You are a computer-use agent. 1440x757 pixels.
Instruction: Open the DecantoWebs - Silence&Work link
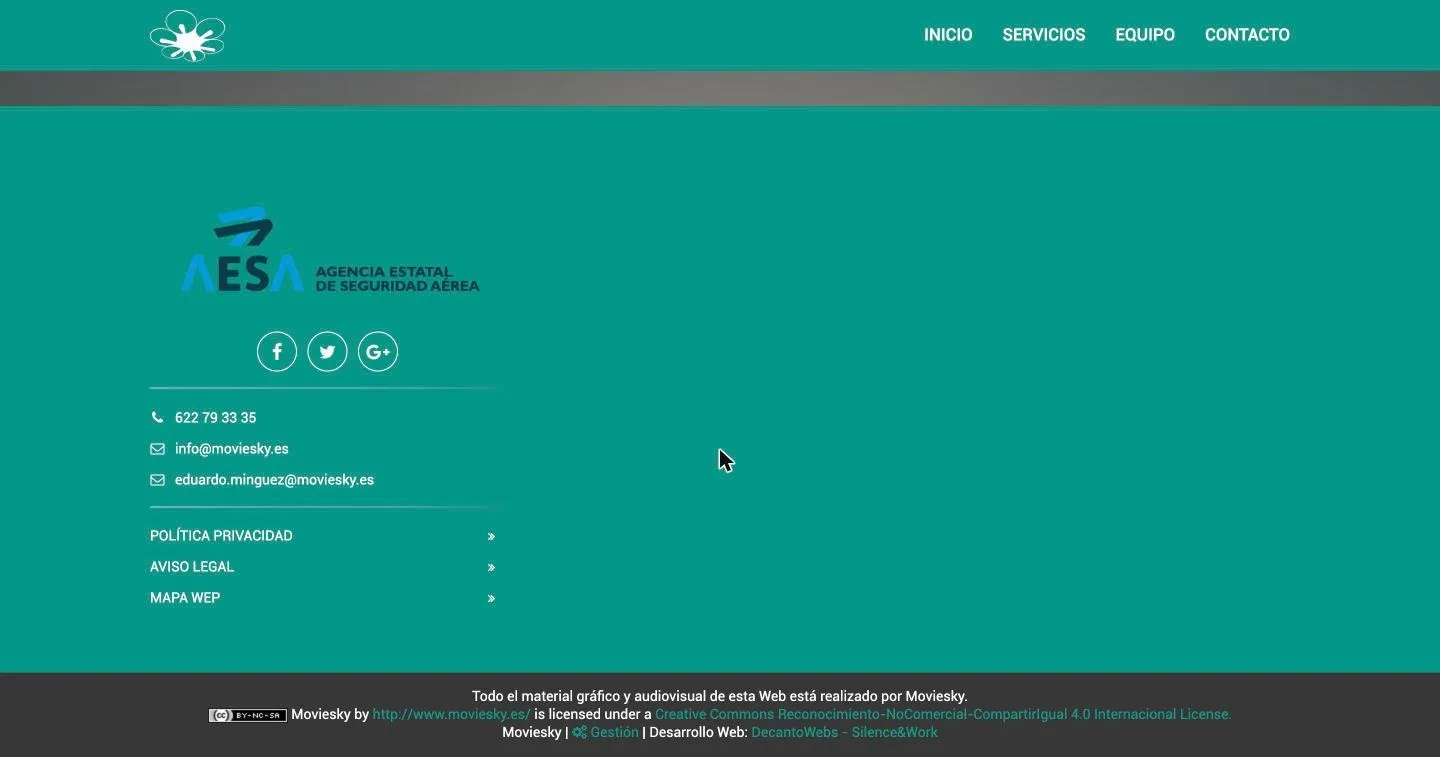(x=845, y=733)
